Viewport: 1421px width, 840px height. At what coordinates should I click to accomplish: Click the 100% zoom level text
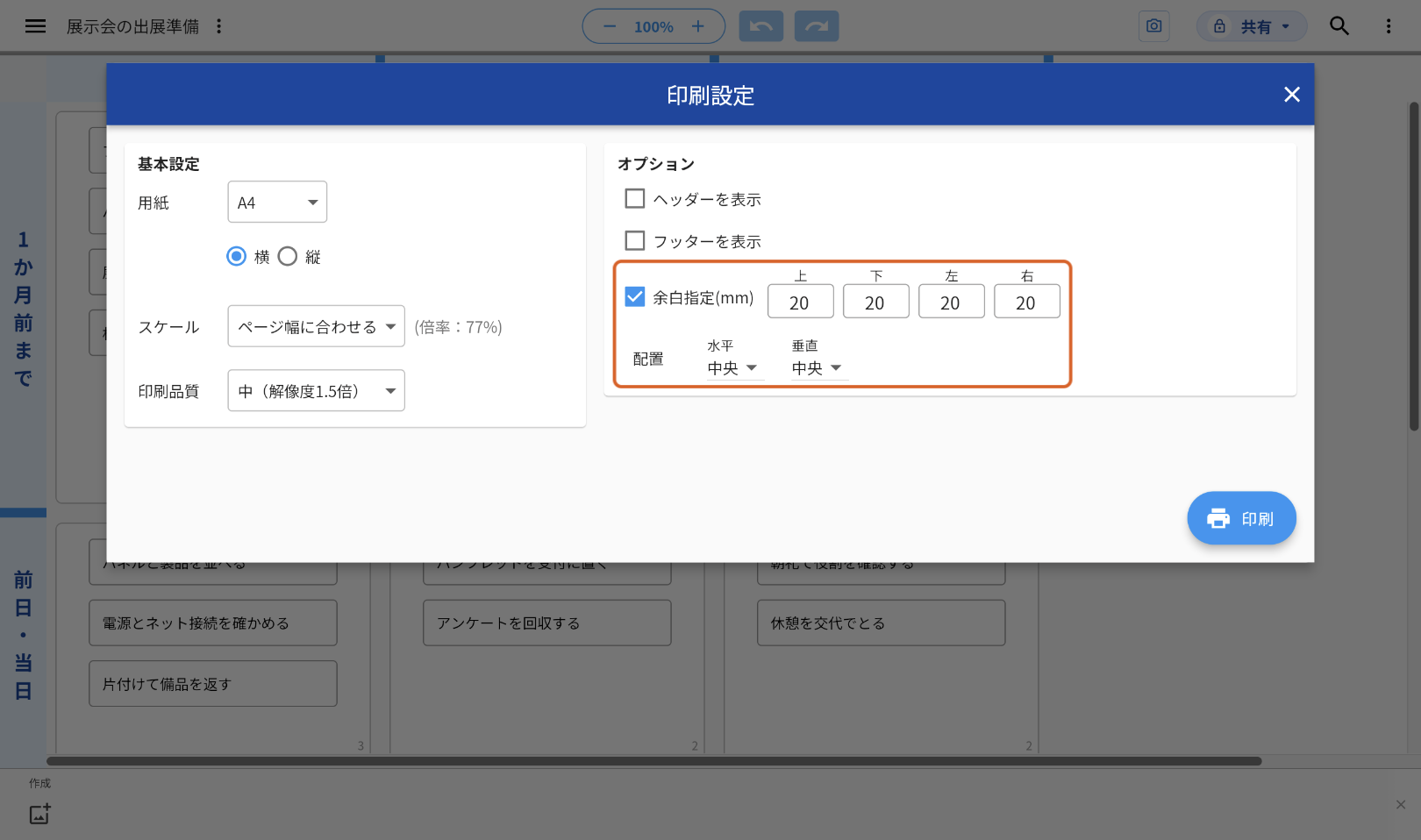point(653,27)
